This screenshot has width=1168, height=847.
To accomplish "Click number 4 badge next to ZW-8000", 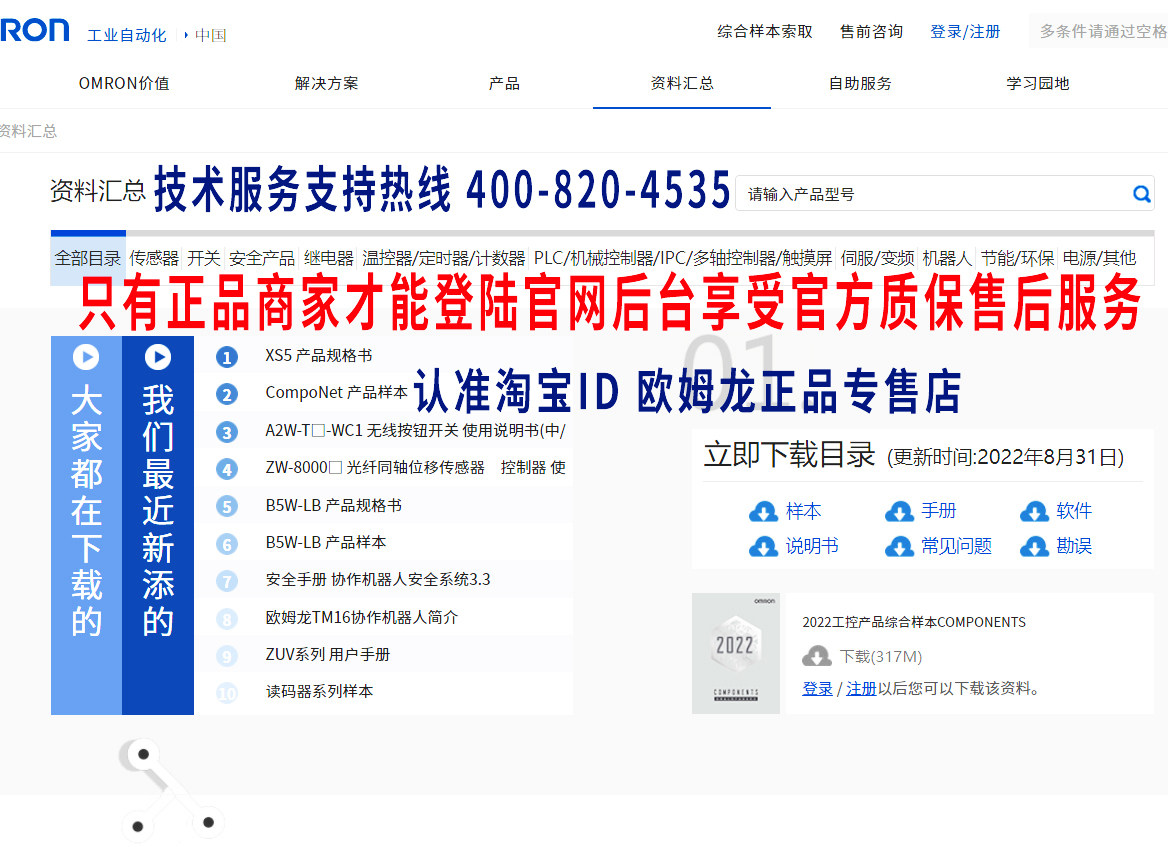I will (226, 469).
